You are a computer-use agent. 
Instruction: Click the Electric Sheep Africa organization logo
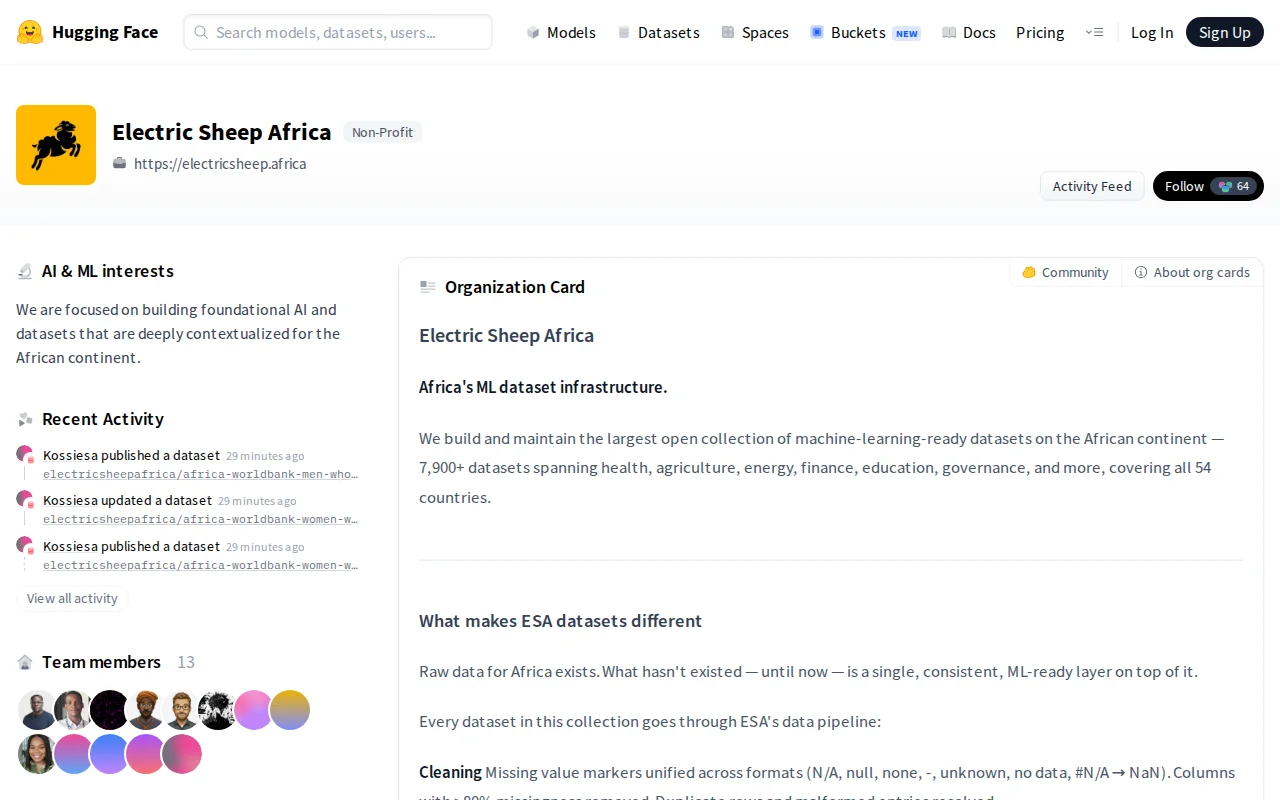pyautogui.click(x=56, y=145)
